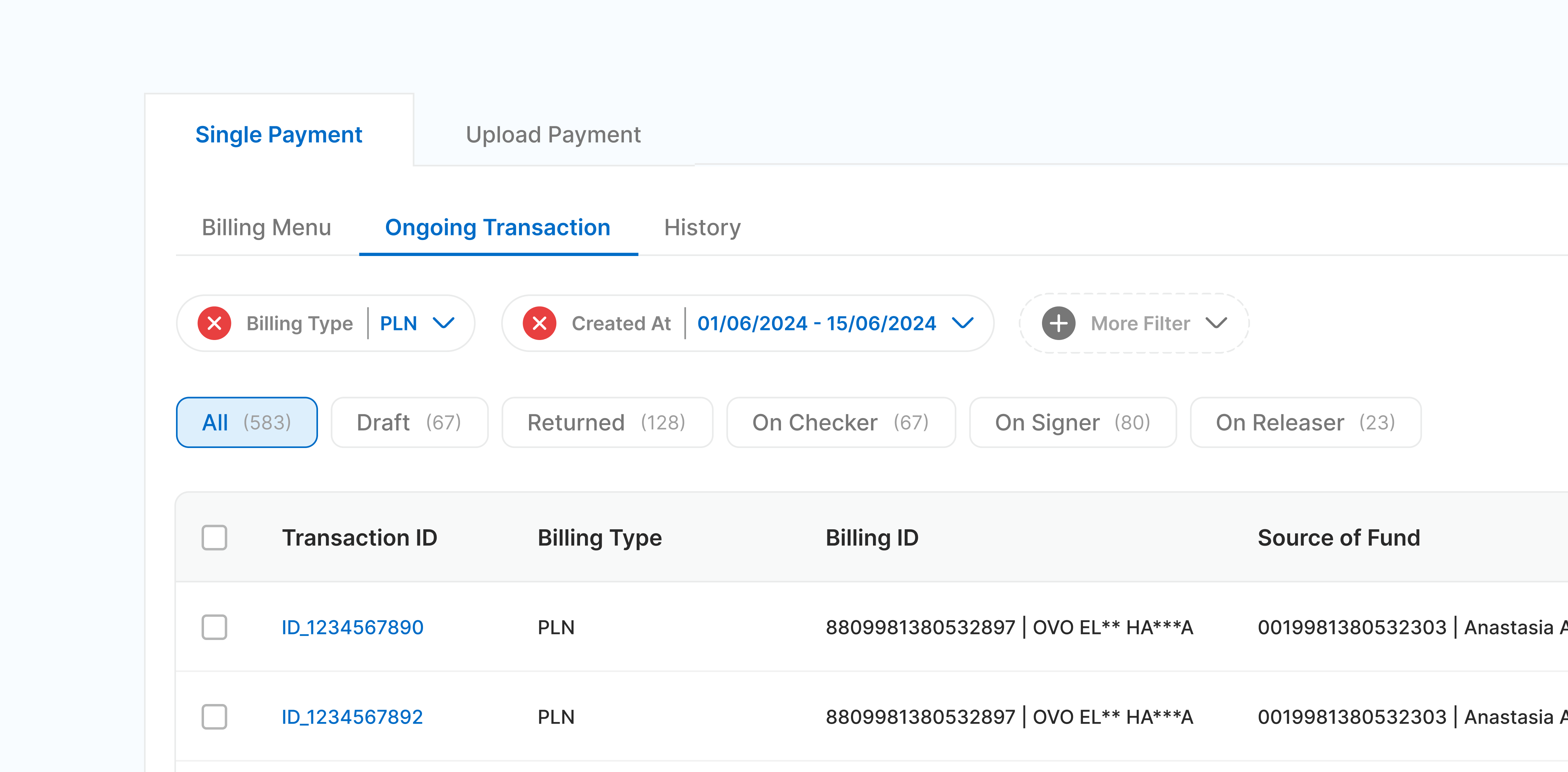Image resolution: width=1568 pixels, height=772 pixels.
Task: Click the Transaction ID column header
Action: [x=360, y=538]
